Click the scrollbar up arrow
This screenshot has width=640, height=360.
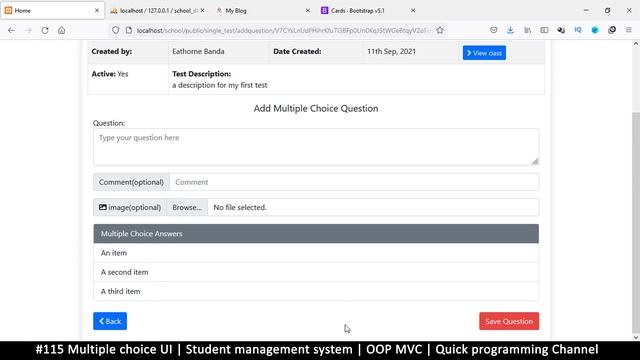(636, 44)
